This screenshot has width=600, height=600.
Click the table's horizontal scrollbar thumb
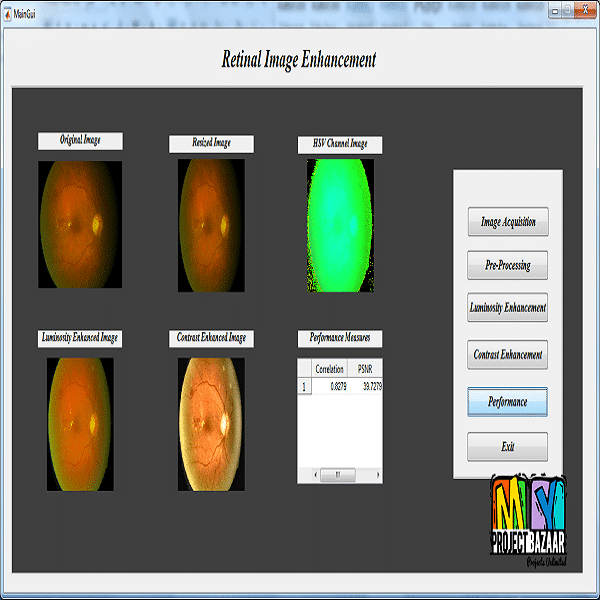pyautogui.click(x=338, y=474)
